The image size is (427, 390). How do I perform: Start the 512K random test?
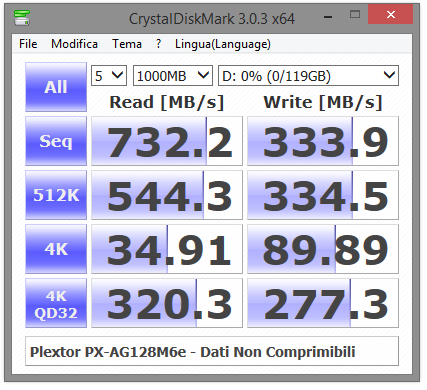pyautogui.click(x=56, y=195)
